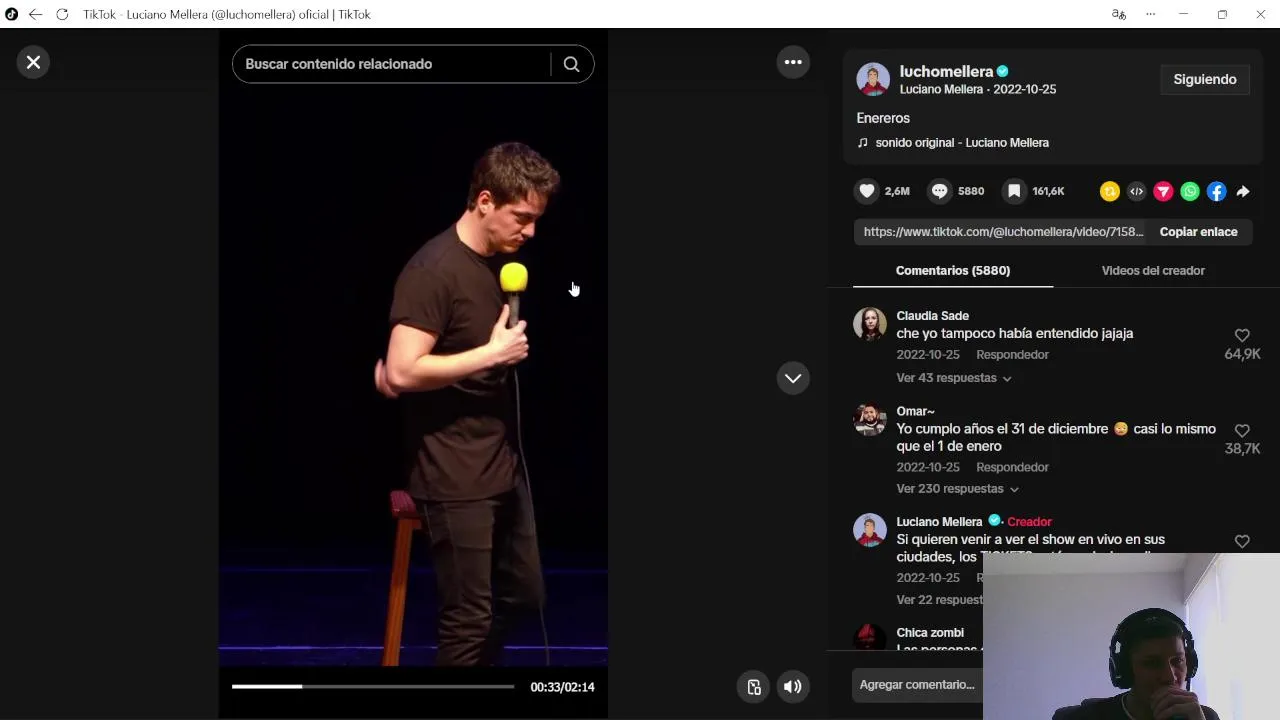This screenshot has width=1280, height=720.
Task: Click the browser back arrow
Action: point(35,14)
